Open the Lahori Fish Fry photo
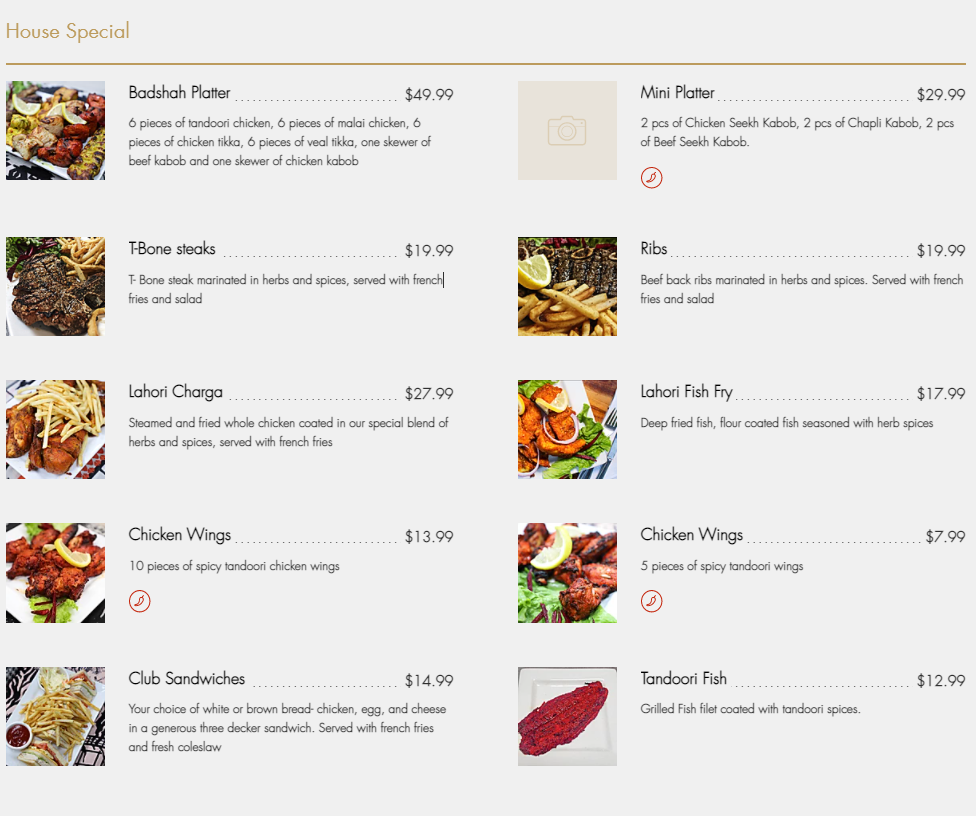 coord(567,429)
